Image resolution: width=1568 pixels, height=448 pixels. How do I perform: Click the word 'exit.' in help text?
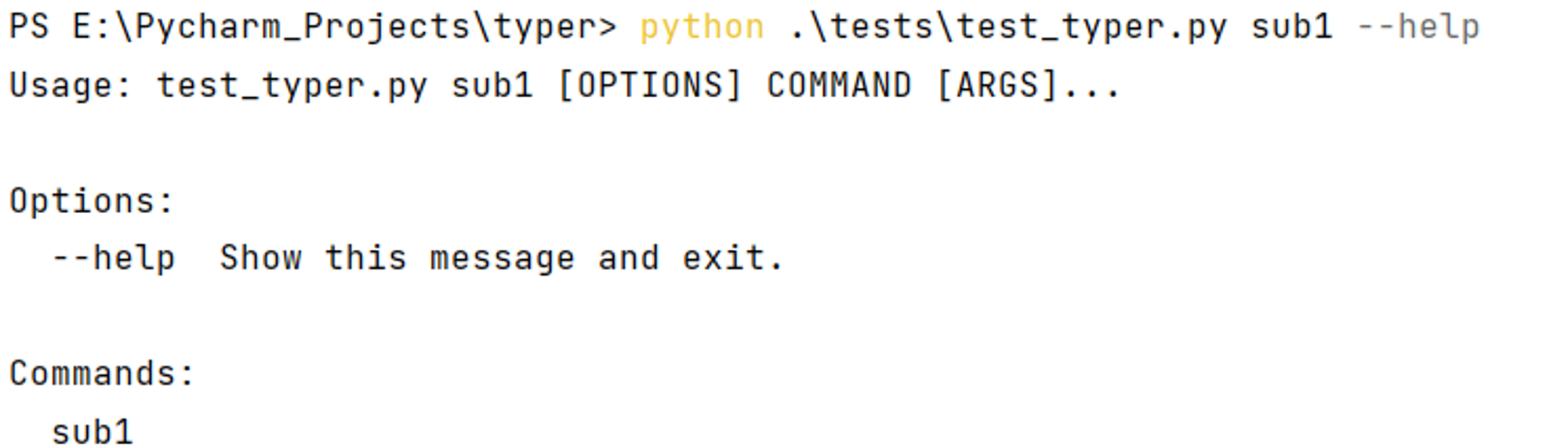coord(732,258)
